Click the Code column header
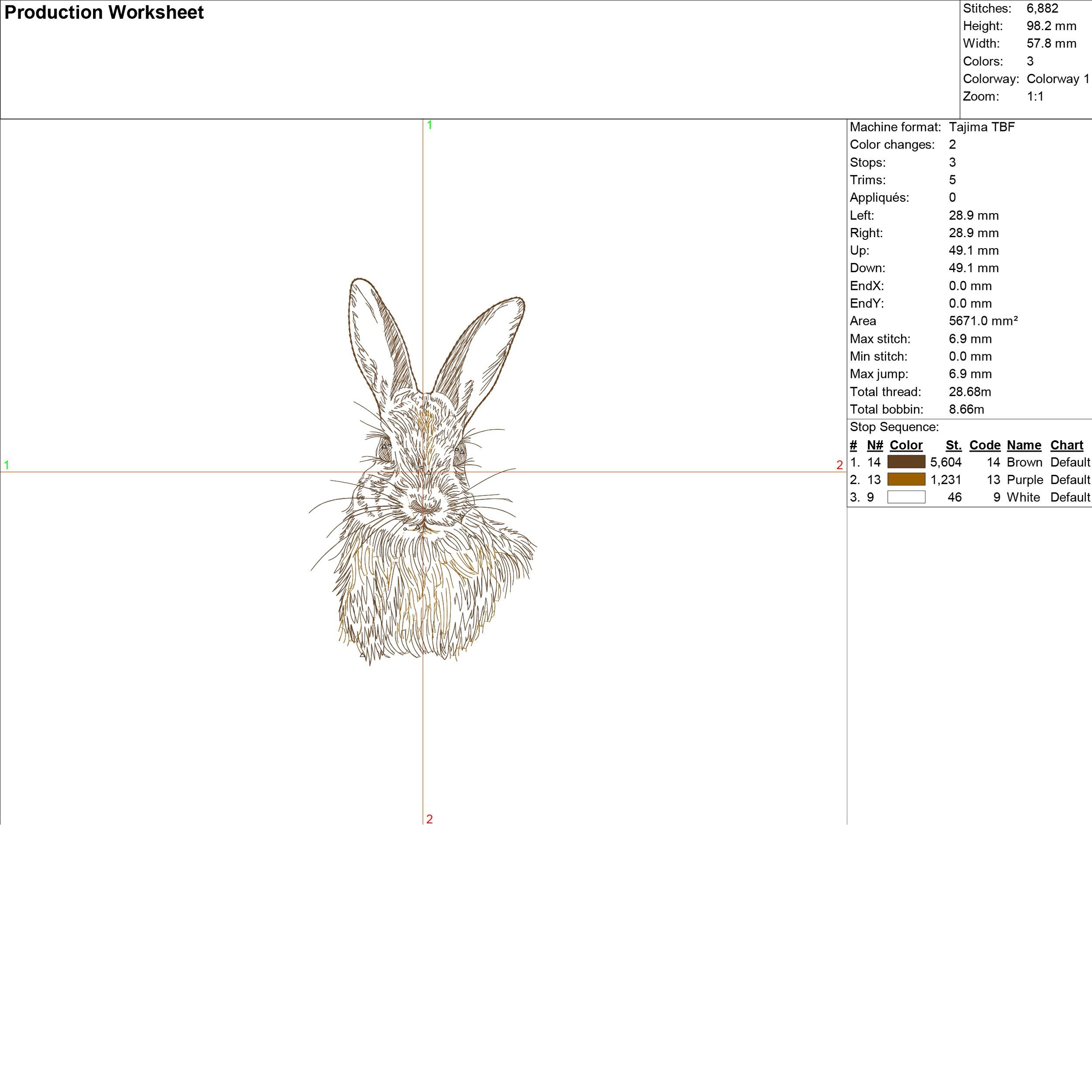Image resolution: width=1092 pixels, height=1092 pixels. [984, 445]
